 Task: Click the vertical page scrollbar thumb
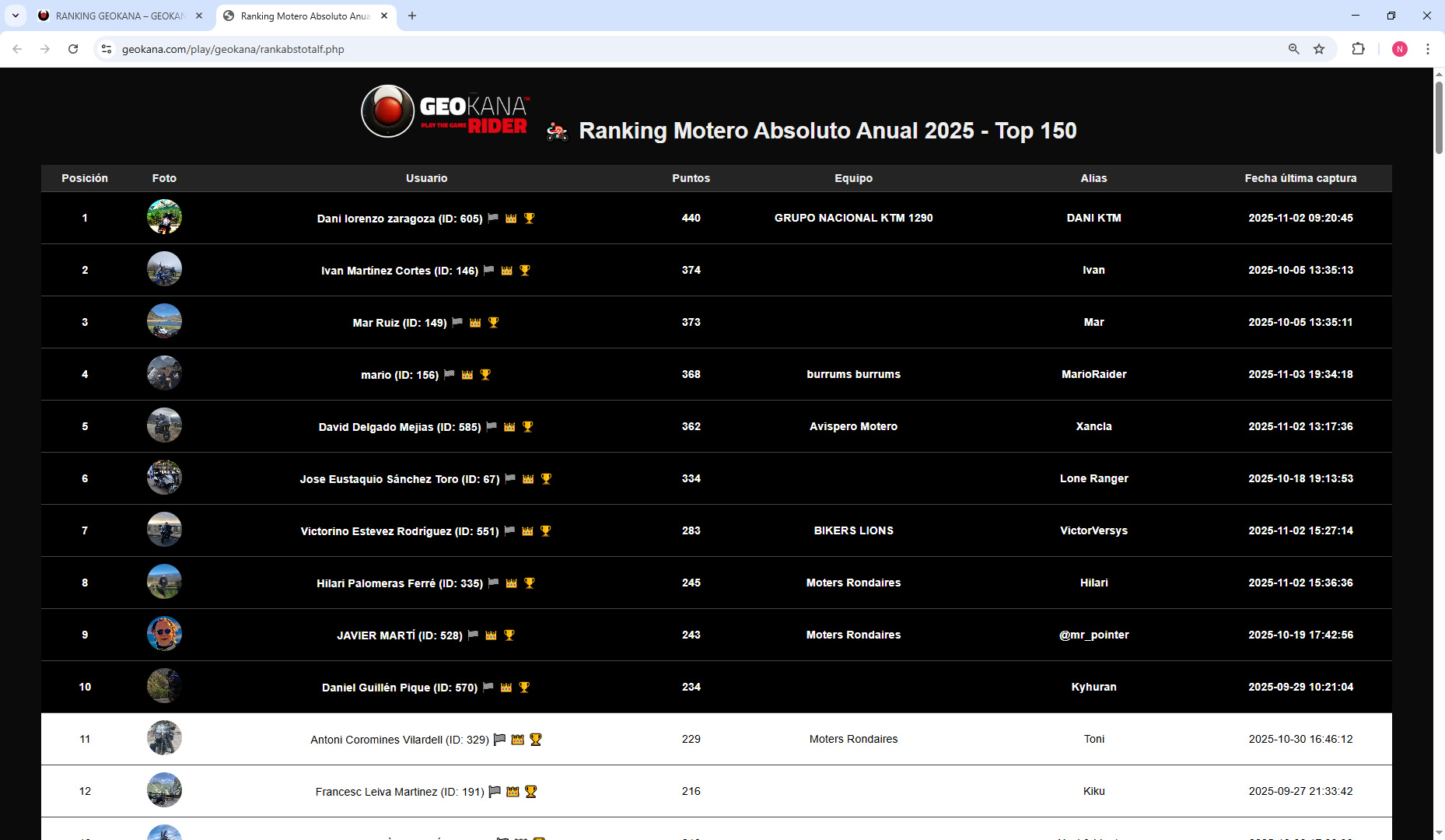[x=1438, y=117]
